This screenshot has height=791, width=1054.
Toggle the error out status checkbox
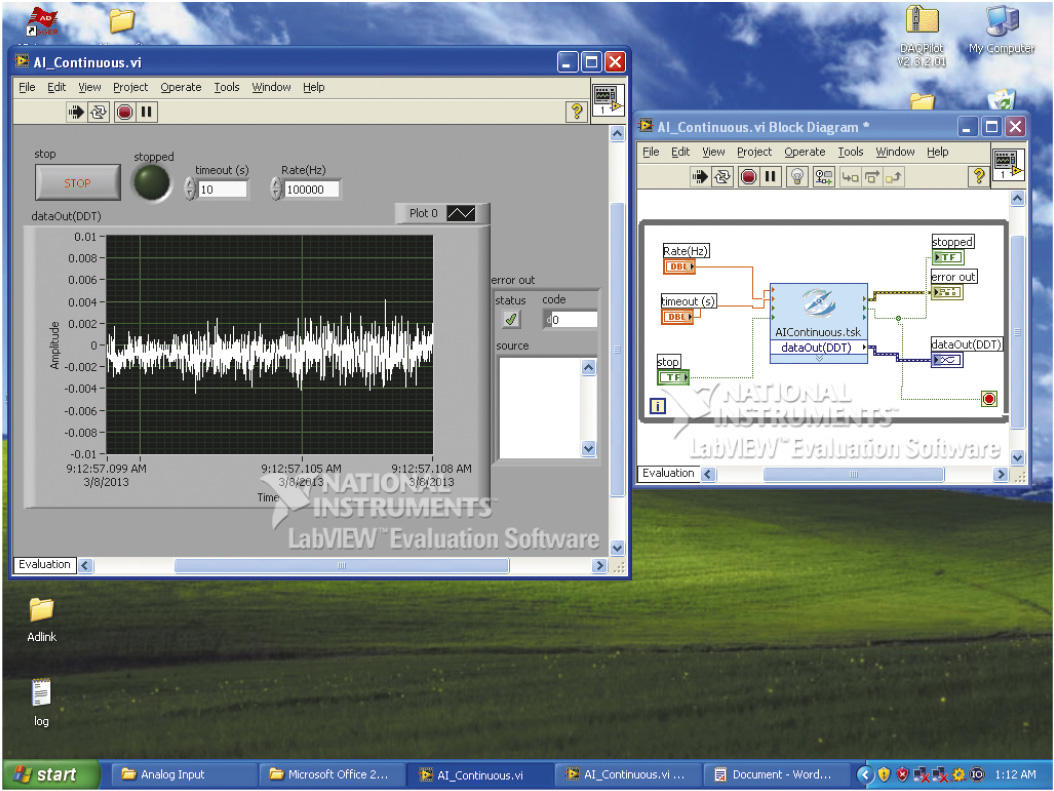pyautogui.click(x=511, y=319)
